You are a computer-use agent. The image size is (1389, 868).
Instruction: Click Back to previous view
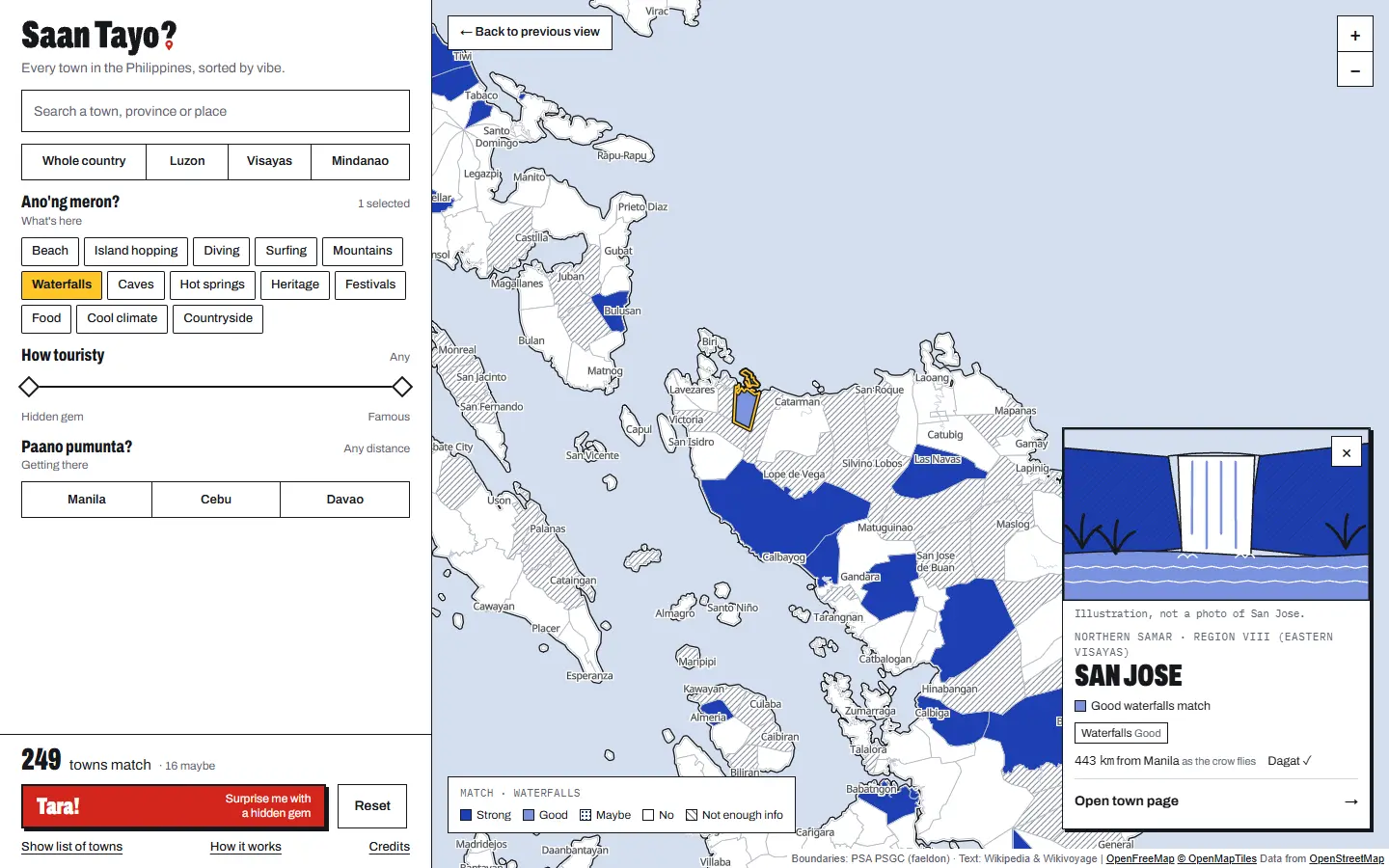tap(530, 32)
